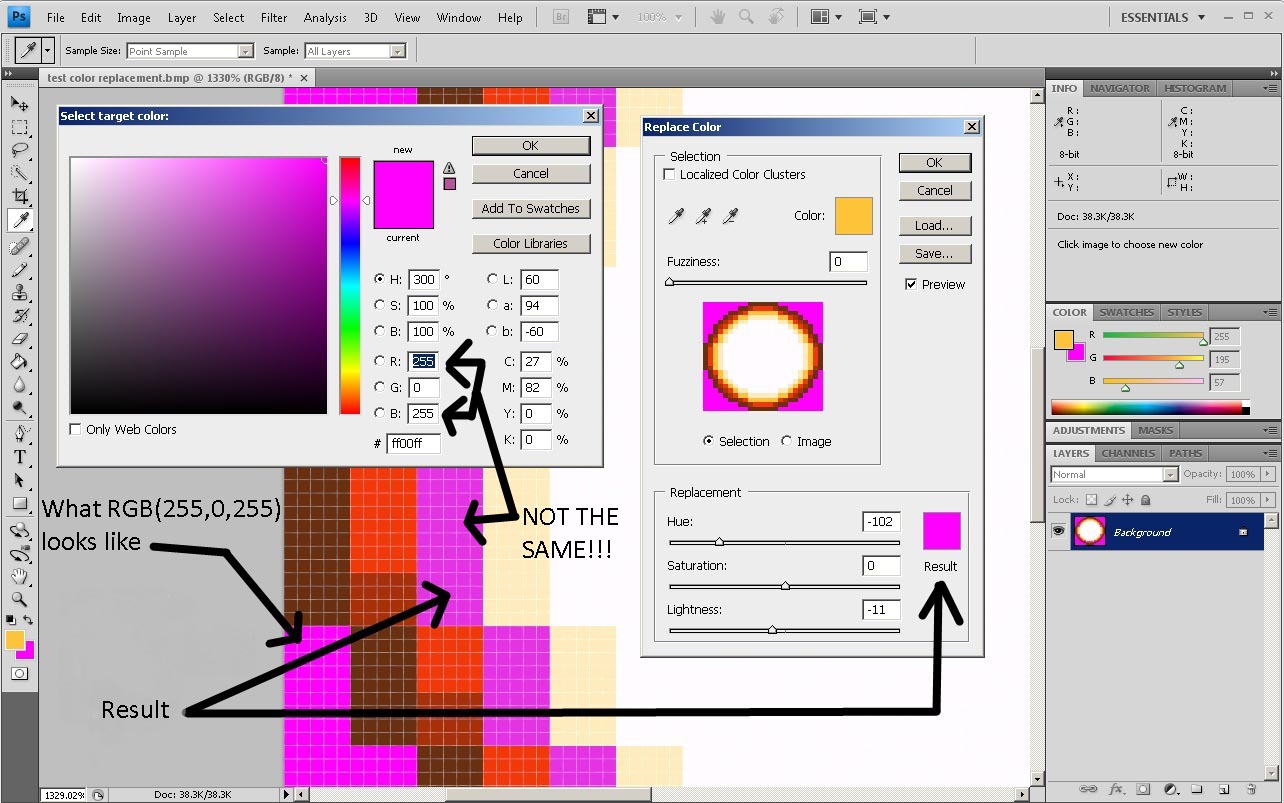This screenshot has width=1284, height=803.
Task: Enable Localized Color Clusters
Action: [668, 173]
